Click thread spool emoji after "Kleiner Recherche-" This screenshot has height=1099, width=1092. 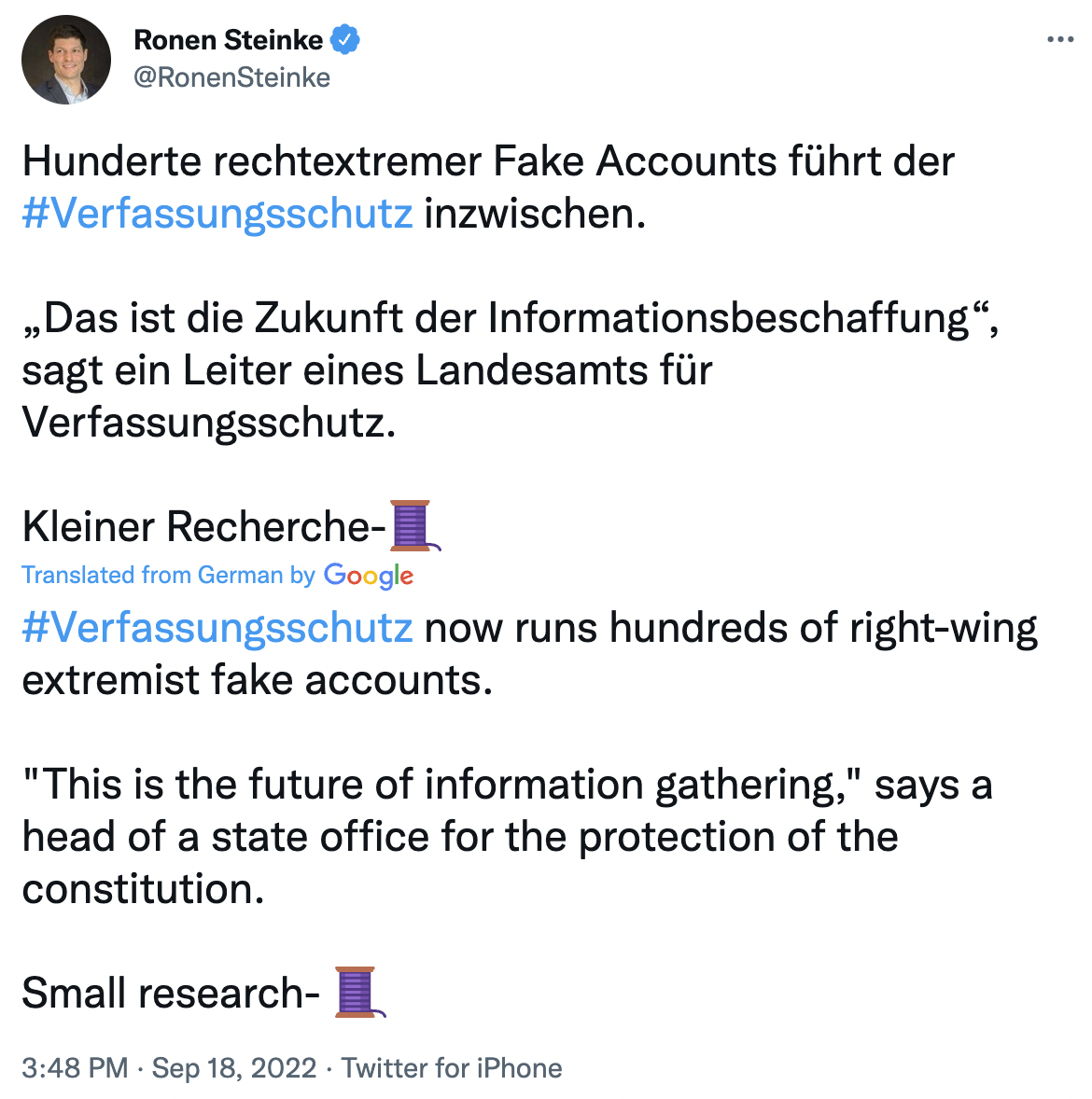413,525
